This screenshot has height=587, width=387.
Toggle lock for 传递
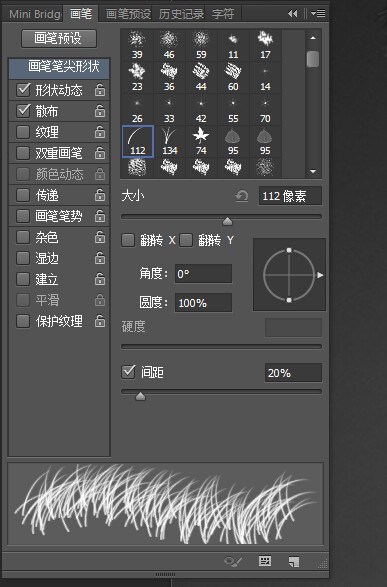[x=100, y=195]
